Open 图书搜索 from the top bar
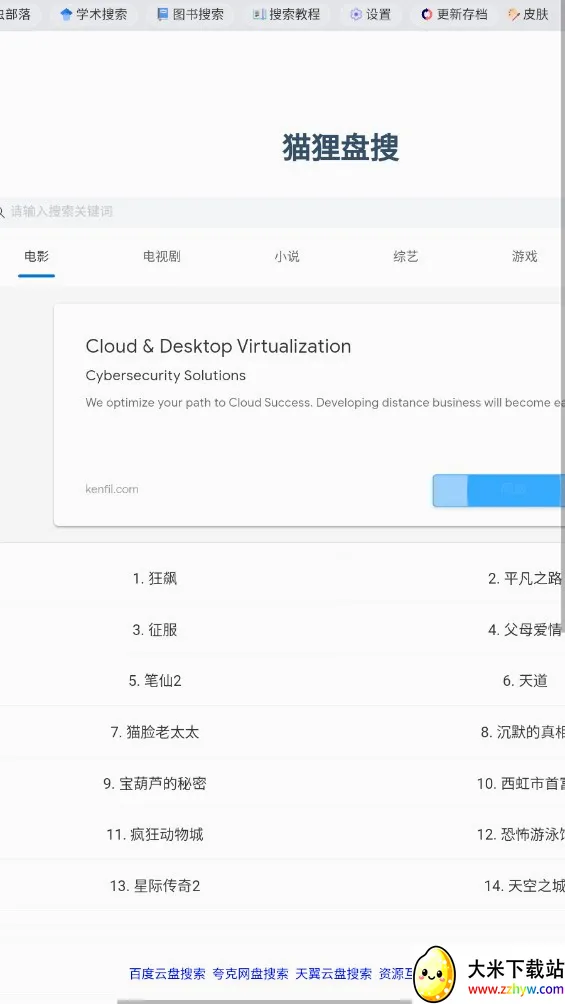565x1004 pixels. (x=191, y=14)
